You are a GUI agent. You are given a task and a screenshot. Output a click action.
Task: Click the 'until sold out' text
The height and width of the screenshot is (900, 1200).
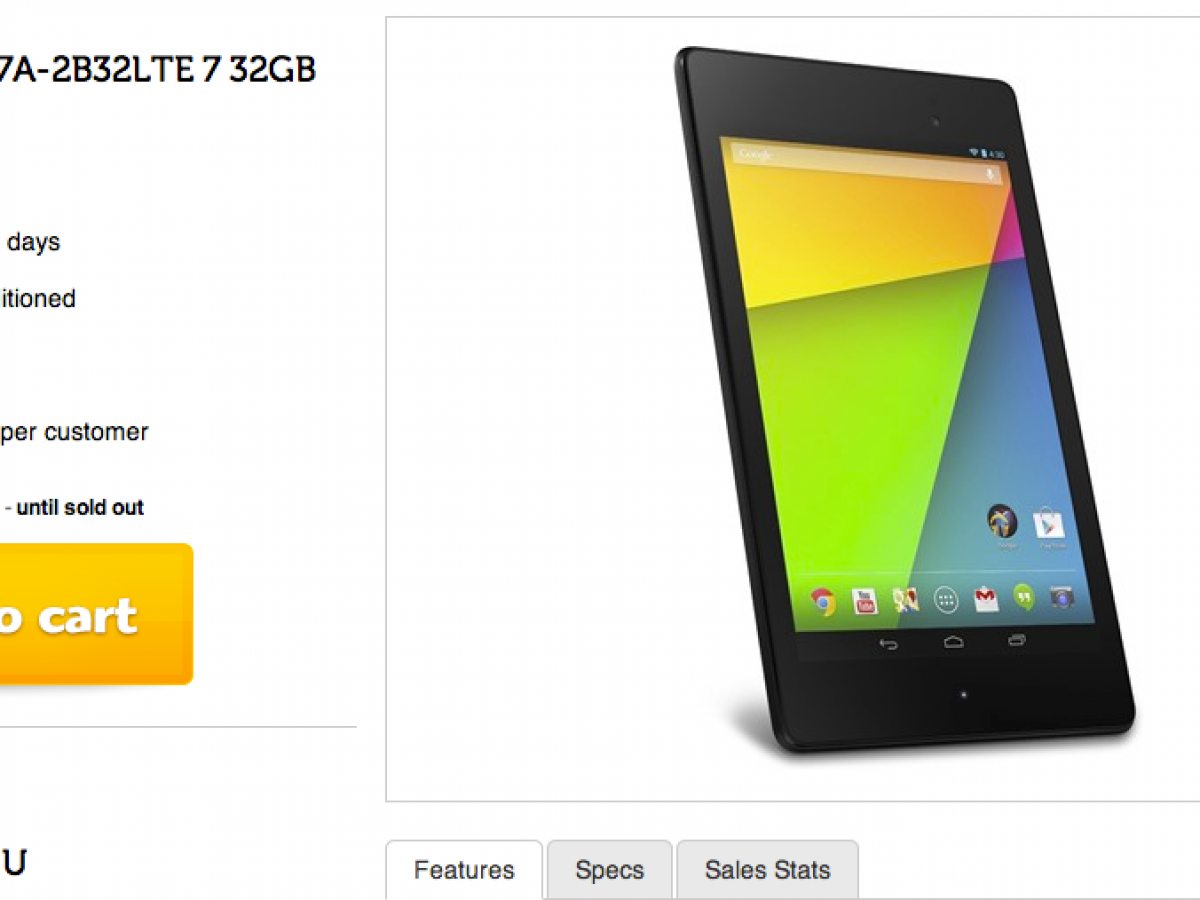point(80,507)
